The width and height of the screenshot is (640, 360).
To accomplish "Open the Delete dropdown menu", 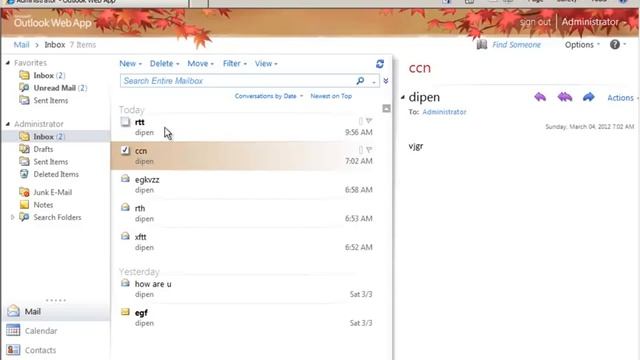I will [x=164, y=64].
